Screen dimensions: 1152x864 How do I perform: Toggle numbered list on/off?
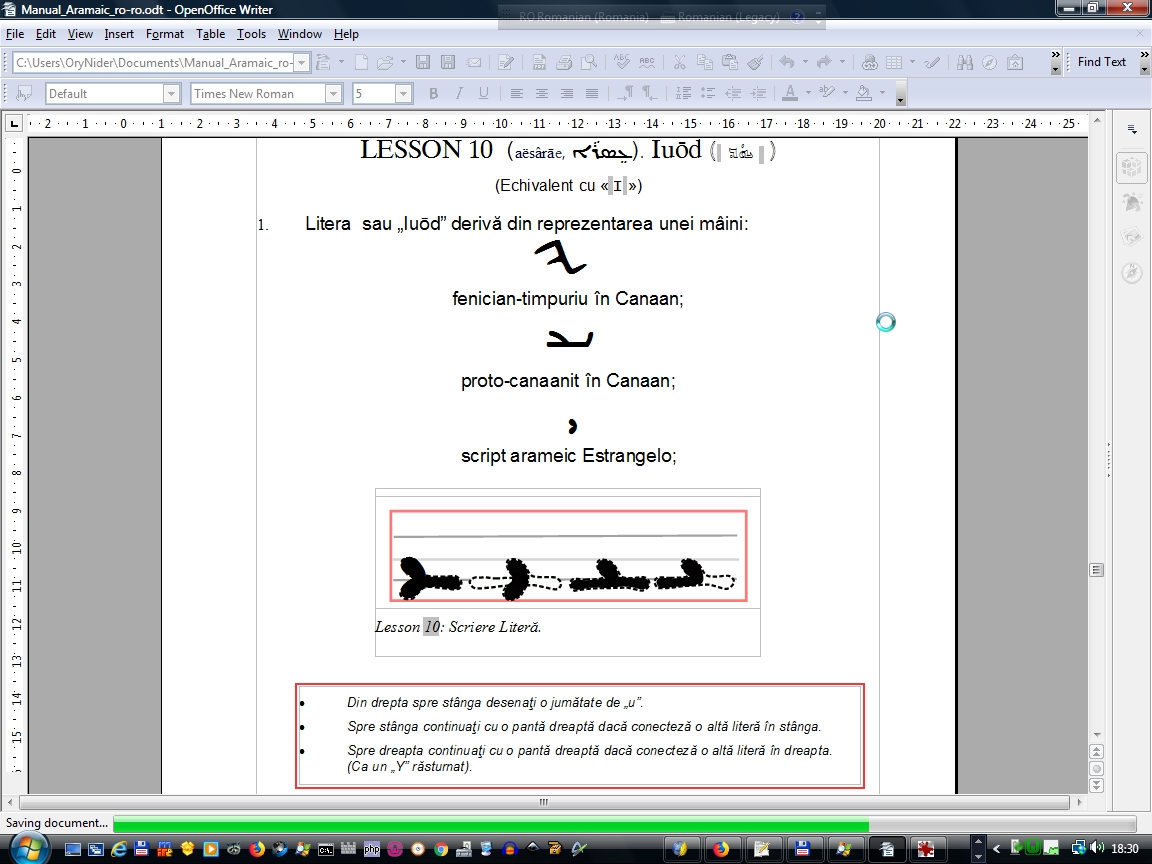pos(683,94)
